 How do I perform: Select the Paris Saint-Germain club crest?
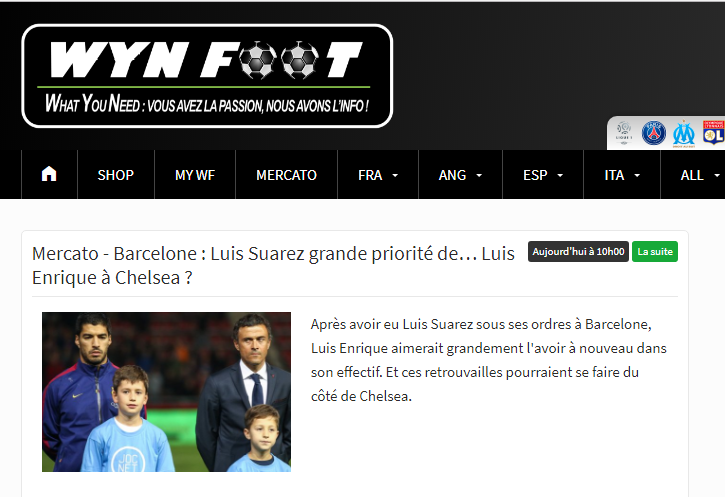(654, 133)
